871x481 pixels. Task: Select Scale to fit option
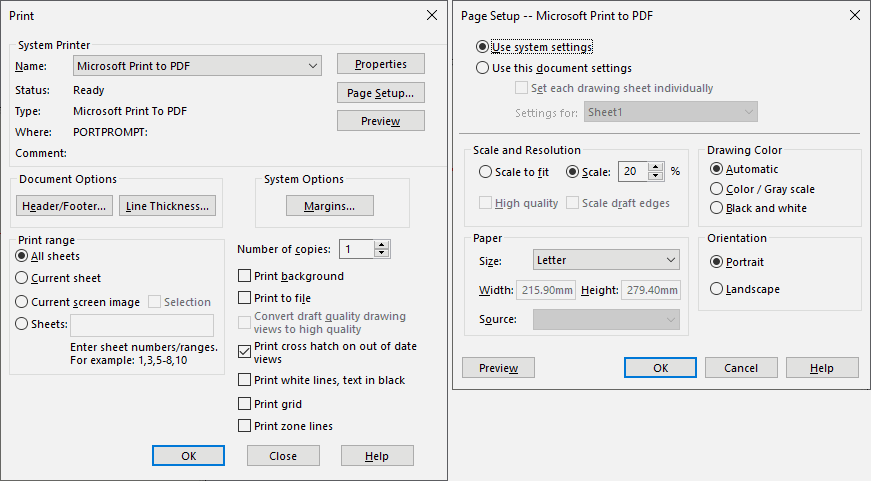coord(485,172)
